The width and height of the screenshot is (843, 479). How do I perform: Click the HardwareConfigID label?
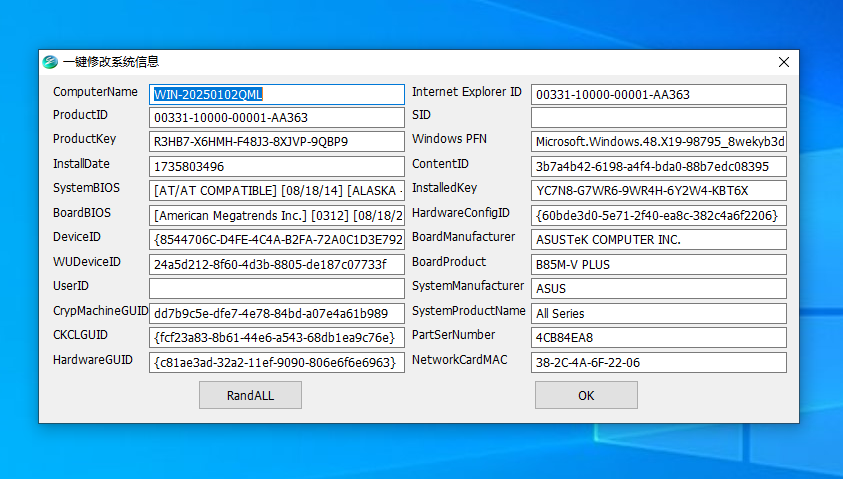click(461, 213)
